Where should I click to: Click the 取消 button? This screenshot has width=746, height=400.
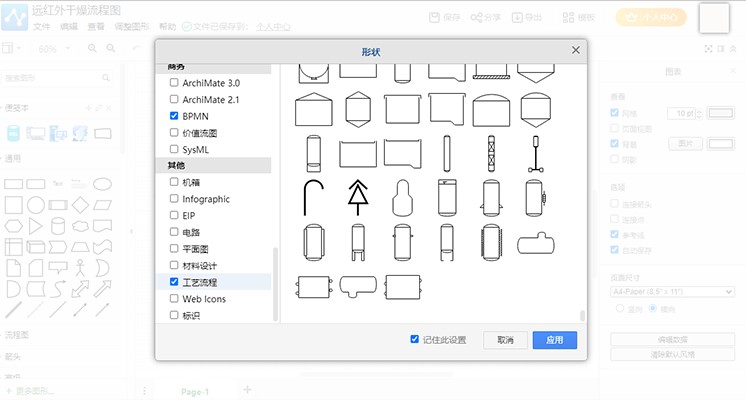[x=505, y=340]
